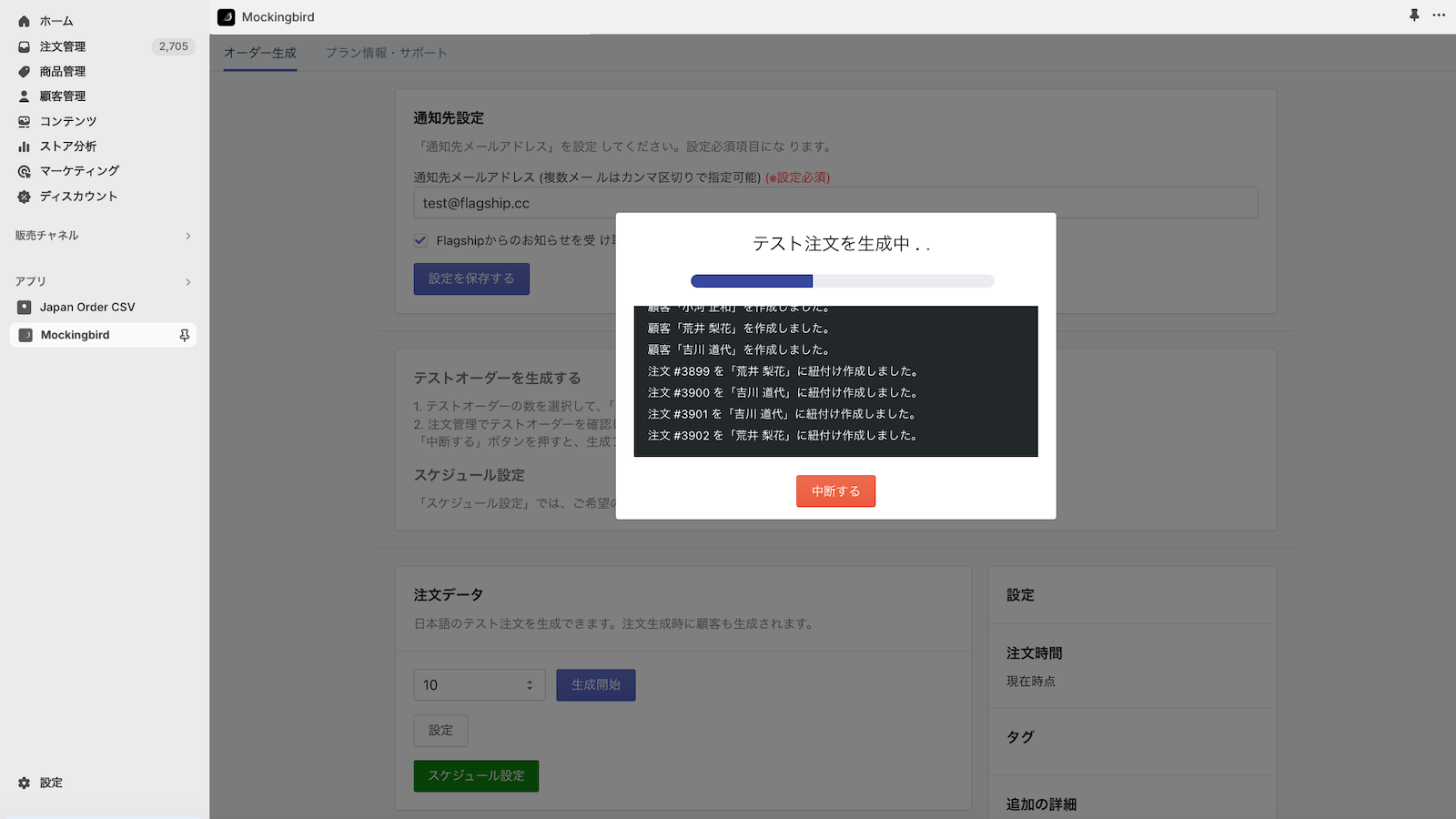Click the 設定を保存する button
The width and height of the screenshot is (1456, 819).
pyautogui.click(x=470, y=278)
